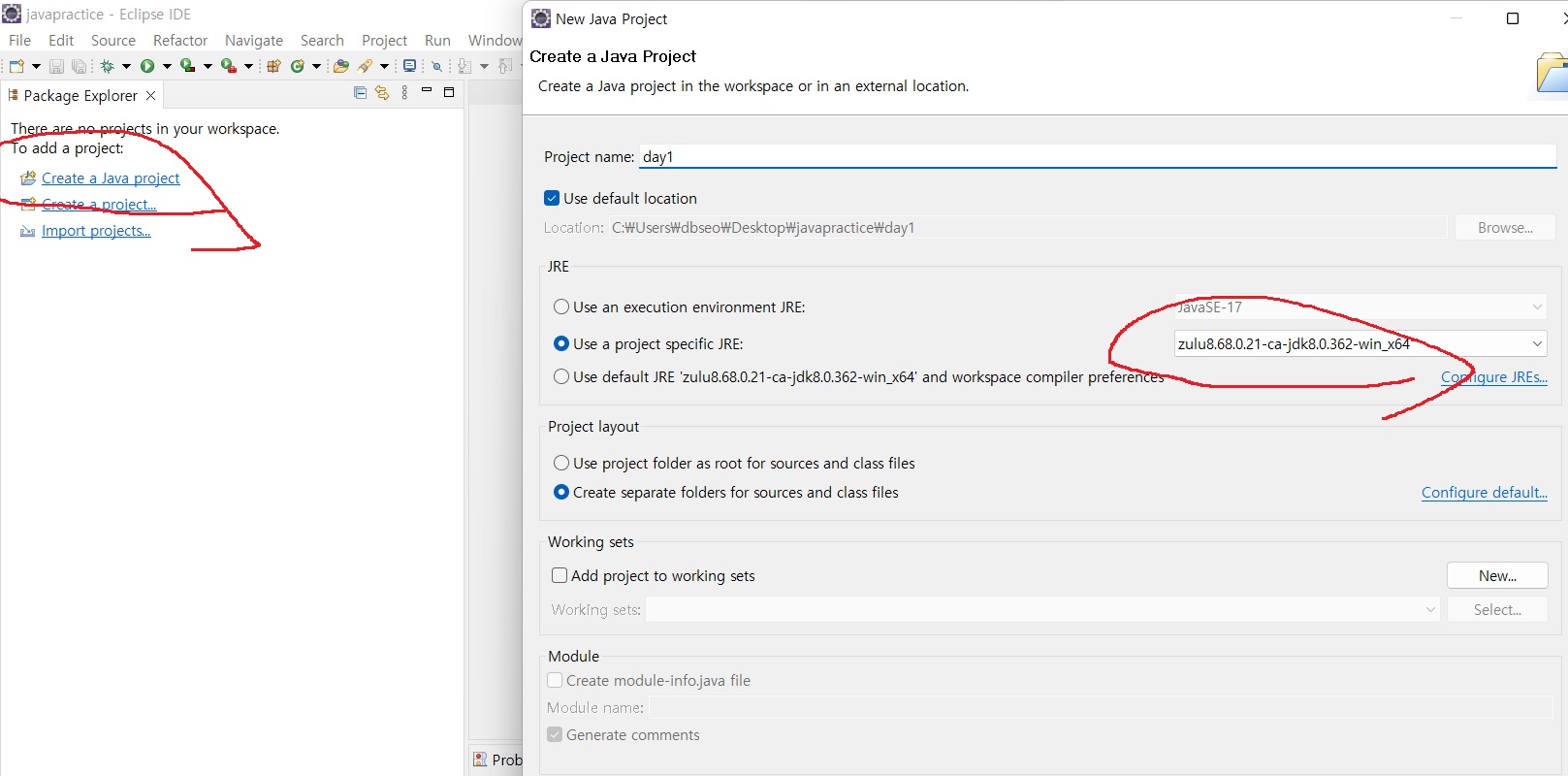Viewport: 1568px width, 776px height.
Task: Expand the New Java Class dropdown arrow
Action: (x=316, y=66)
